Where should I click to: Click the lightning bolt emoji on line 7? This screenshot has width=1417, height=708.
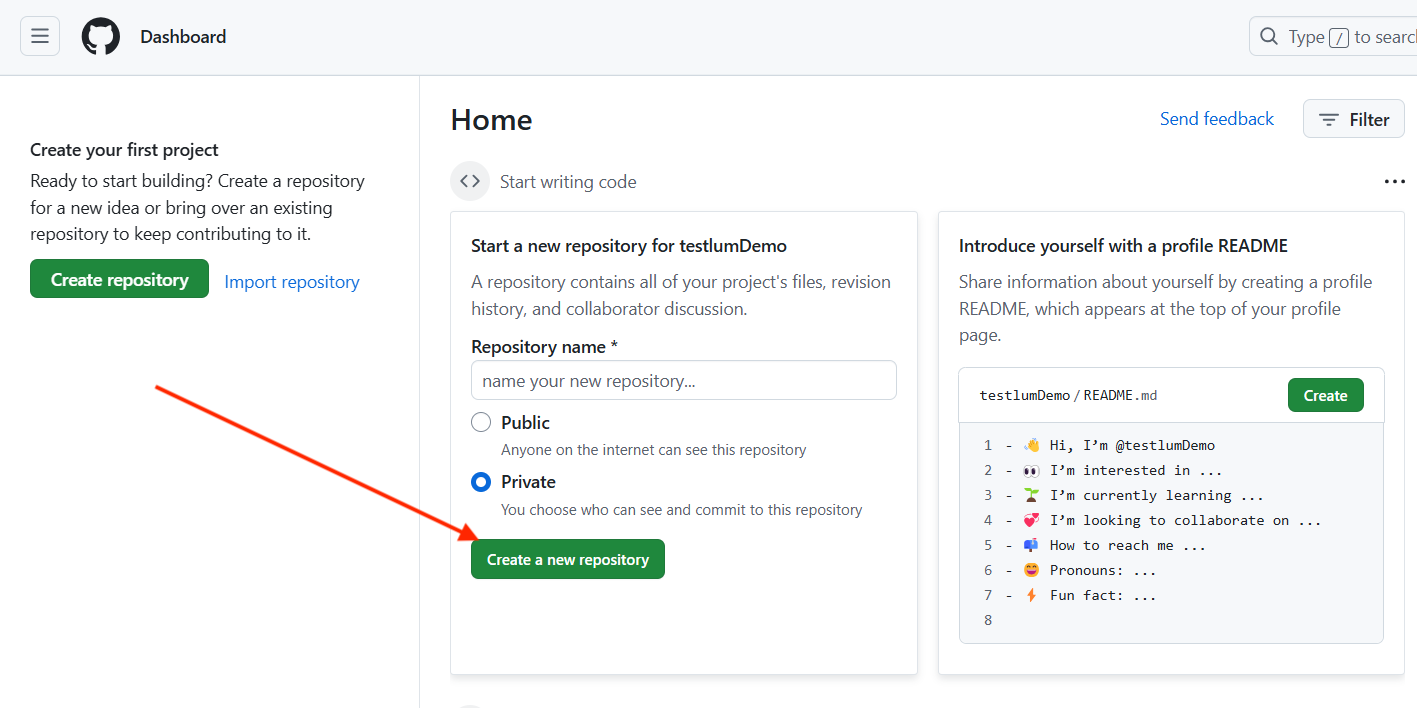(1032, 595)
